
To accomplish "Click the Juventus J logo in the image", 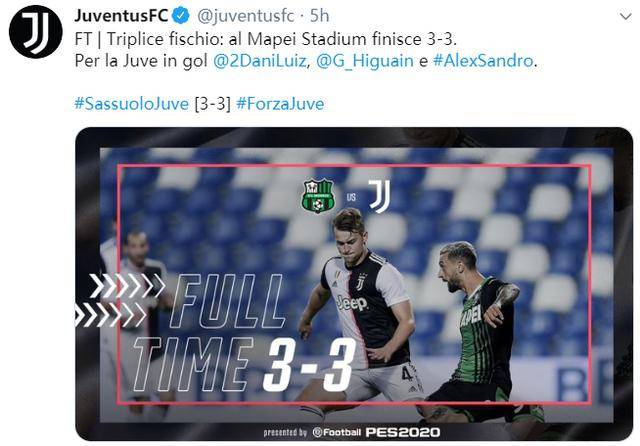I will click(x=380, y=196).
